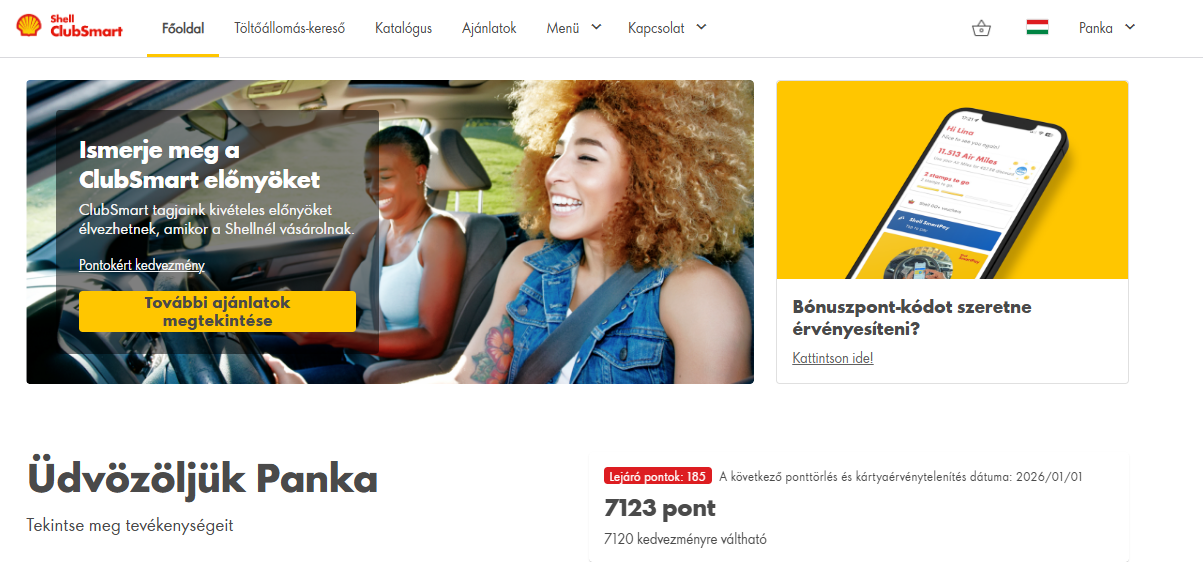1203x562 pixels.
Task: Click the Bónuszpont-kódot szeretne érvényesíteni heading
Action: tap(912, 317)
